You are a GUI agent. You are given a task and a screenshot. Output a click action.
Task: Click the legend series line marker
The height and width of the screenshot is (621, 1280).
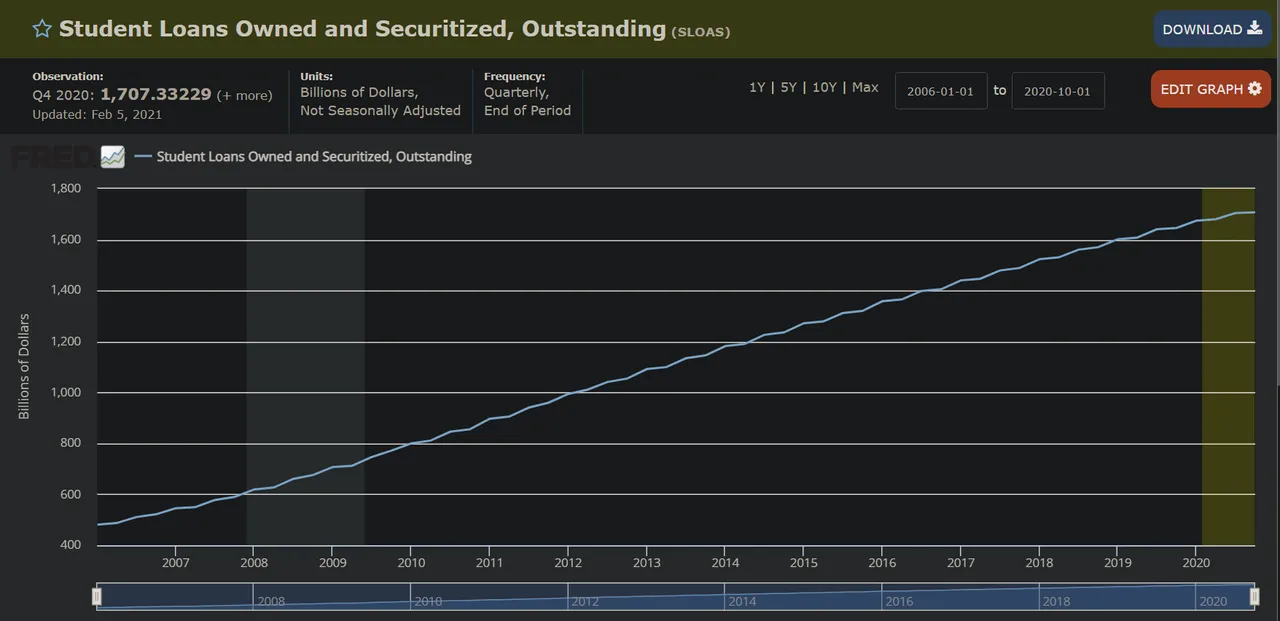pyautogui.click(x=142, y=157)
